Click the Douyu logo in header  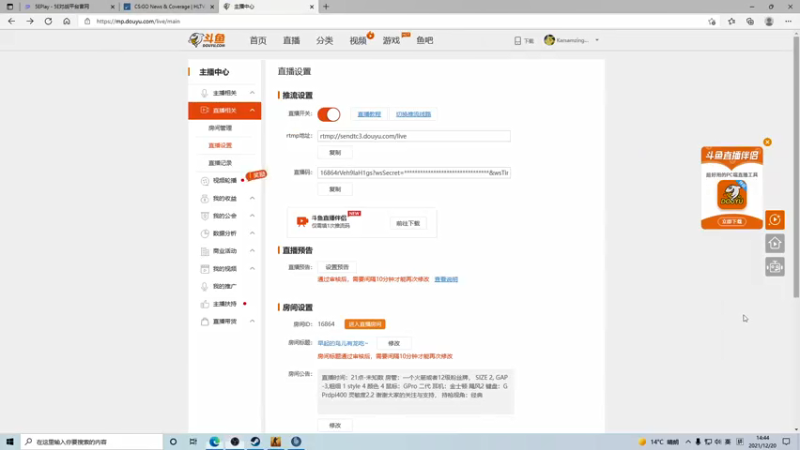207,40
